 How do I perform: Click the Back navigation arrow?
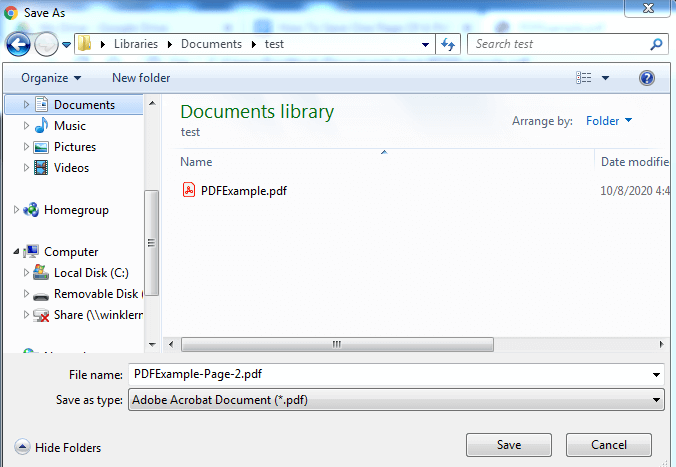point(18,44)
